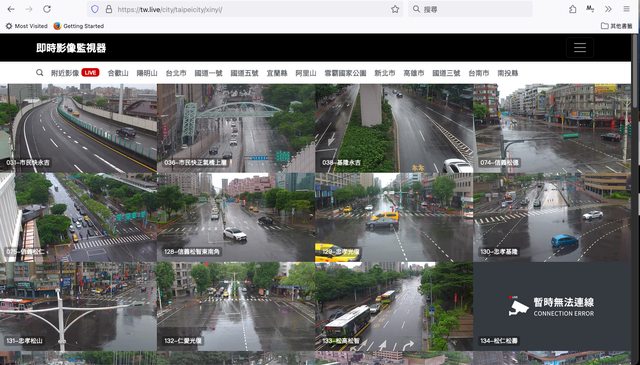
Task: Click the browser search field
Action: tap(470, 9)
